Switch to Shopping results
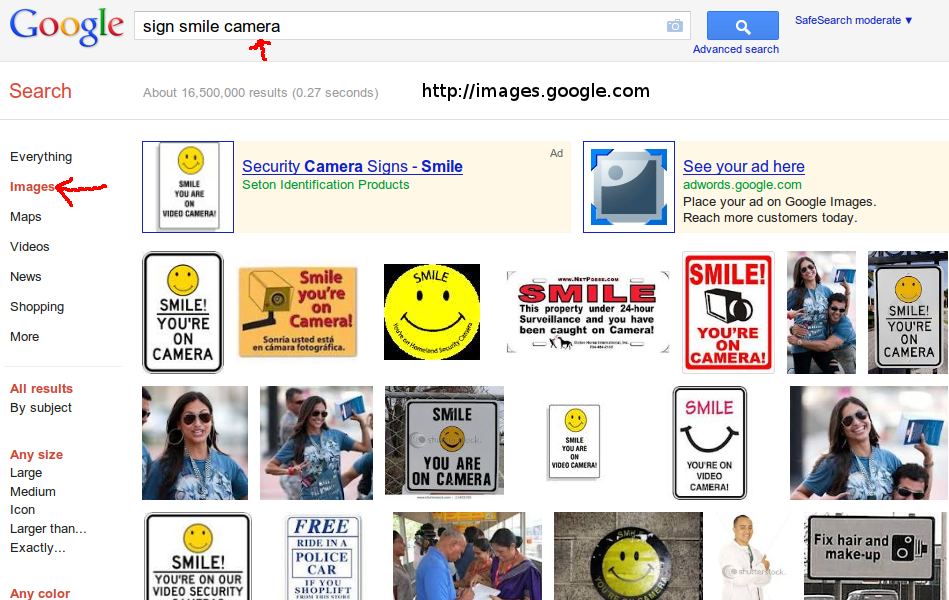 click(37, 306)
